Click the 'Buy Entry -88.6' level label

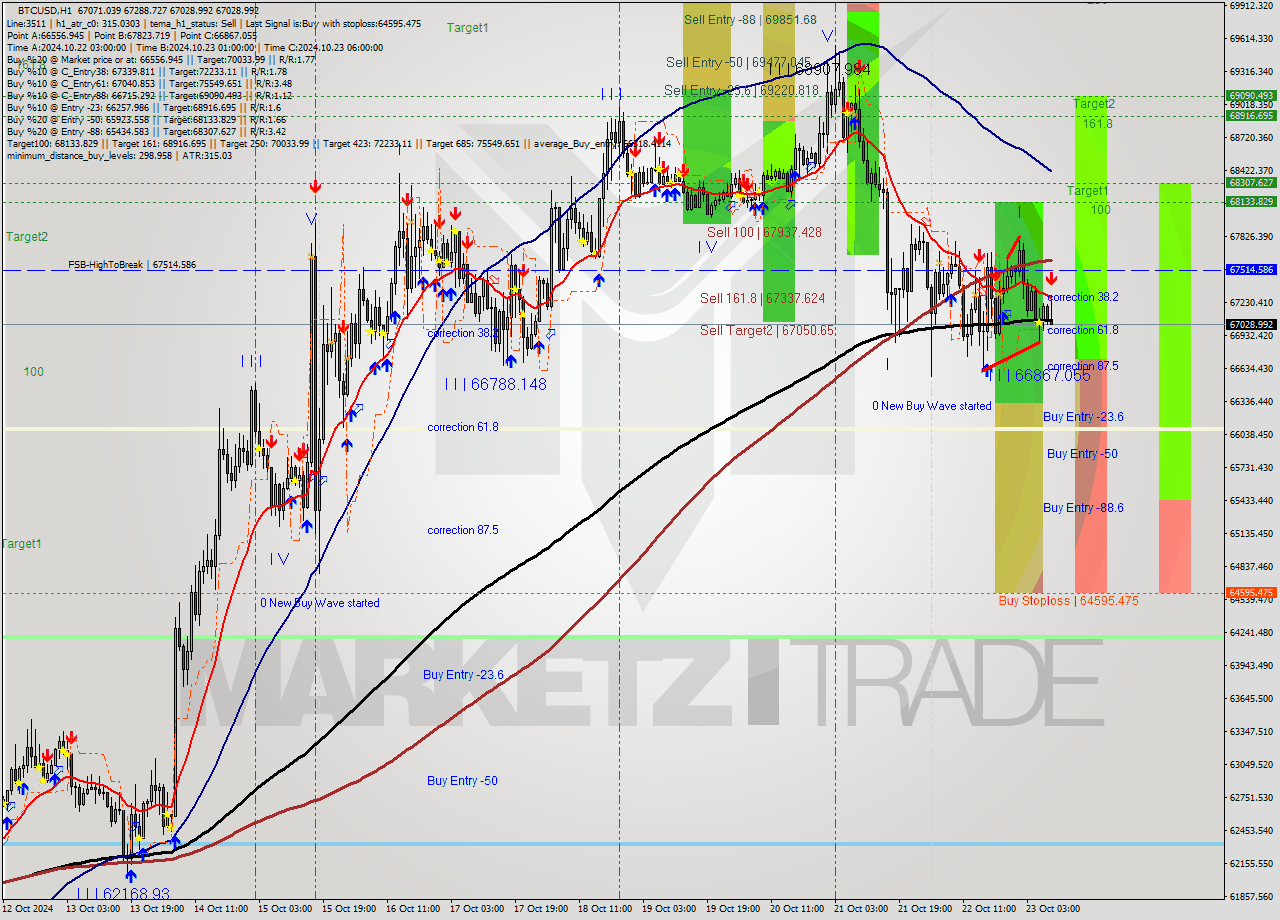pos(1083,508)
